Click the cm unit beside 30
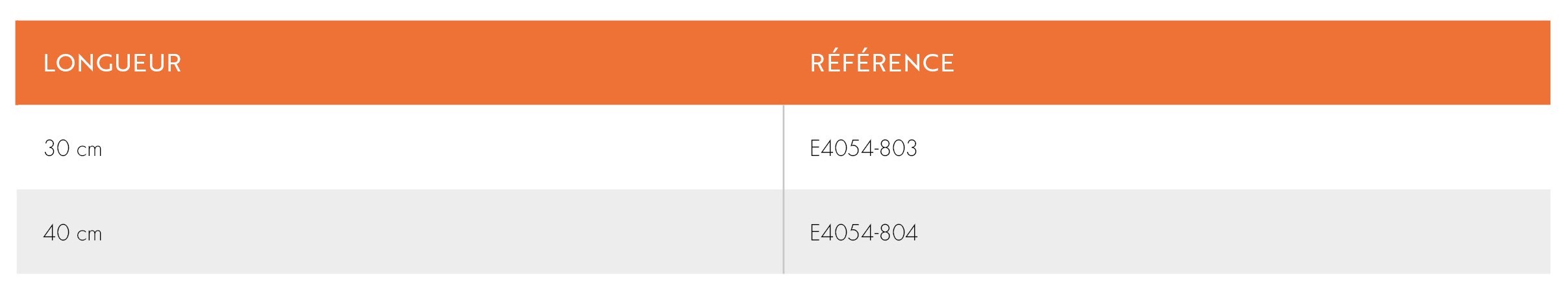 [x=90, y=151]
